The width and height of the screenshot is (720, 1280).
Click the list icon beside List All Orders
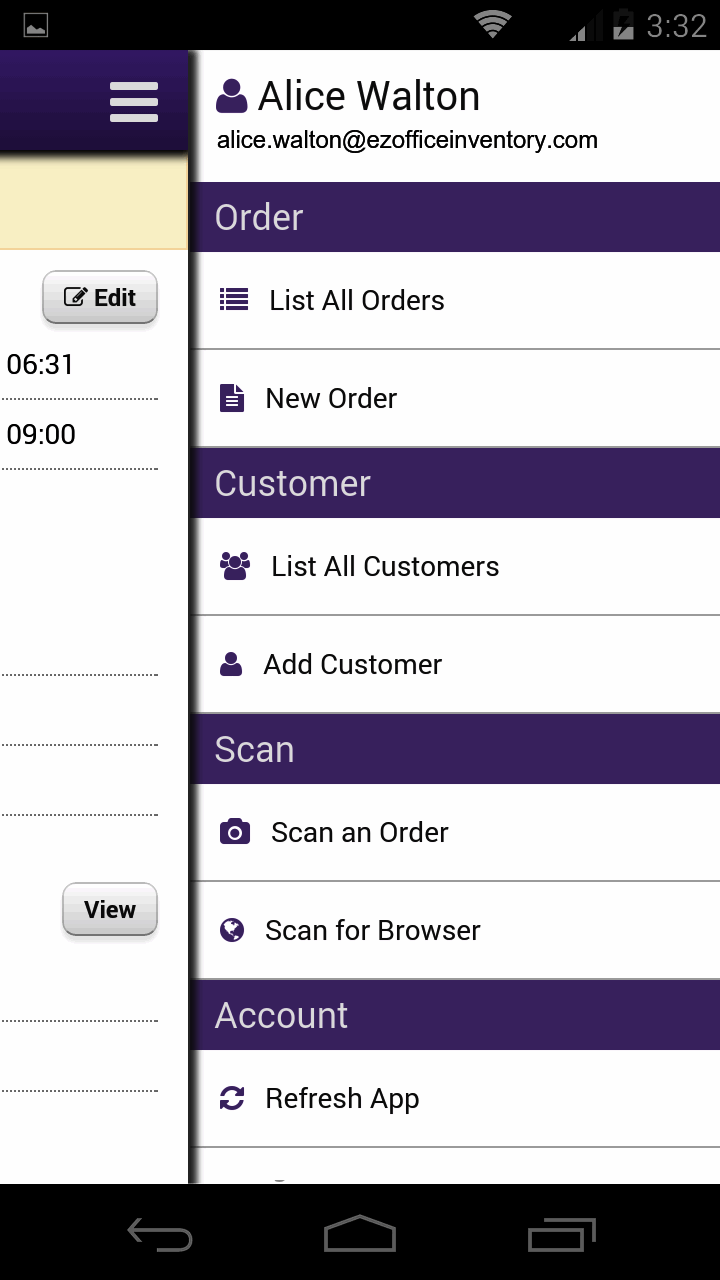pos(234,300)
